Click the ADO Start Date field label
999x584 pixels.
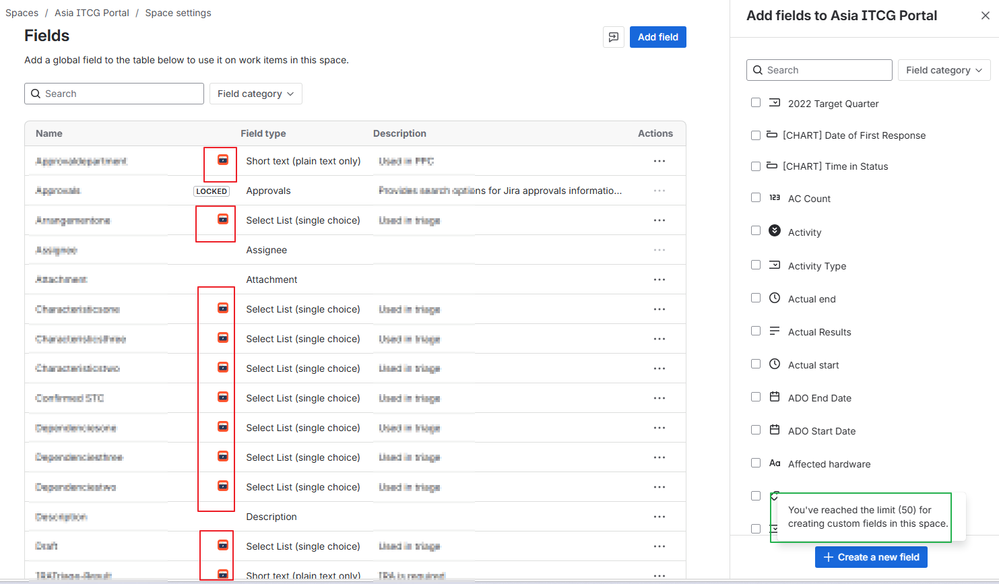822,431
